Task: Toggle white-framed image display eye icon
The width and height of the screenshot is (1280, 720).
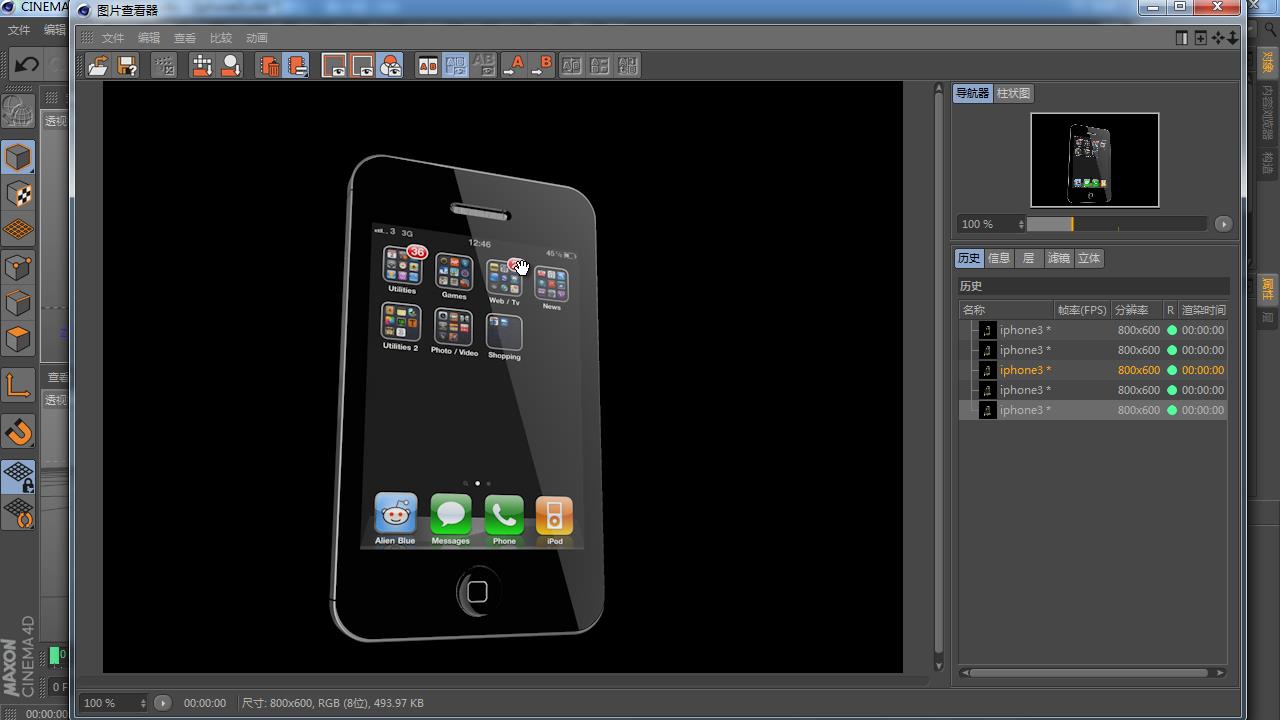Action: [x=334, y=66]
